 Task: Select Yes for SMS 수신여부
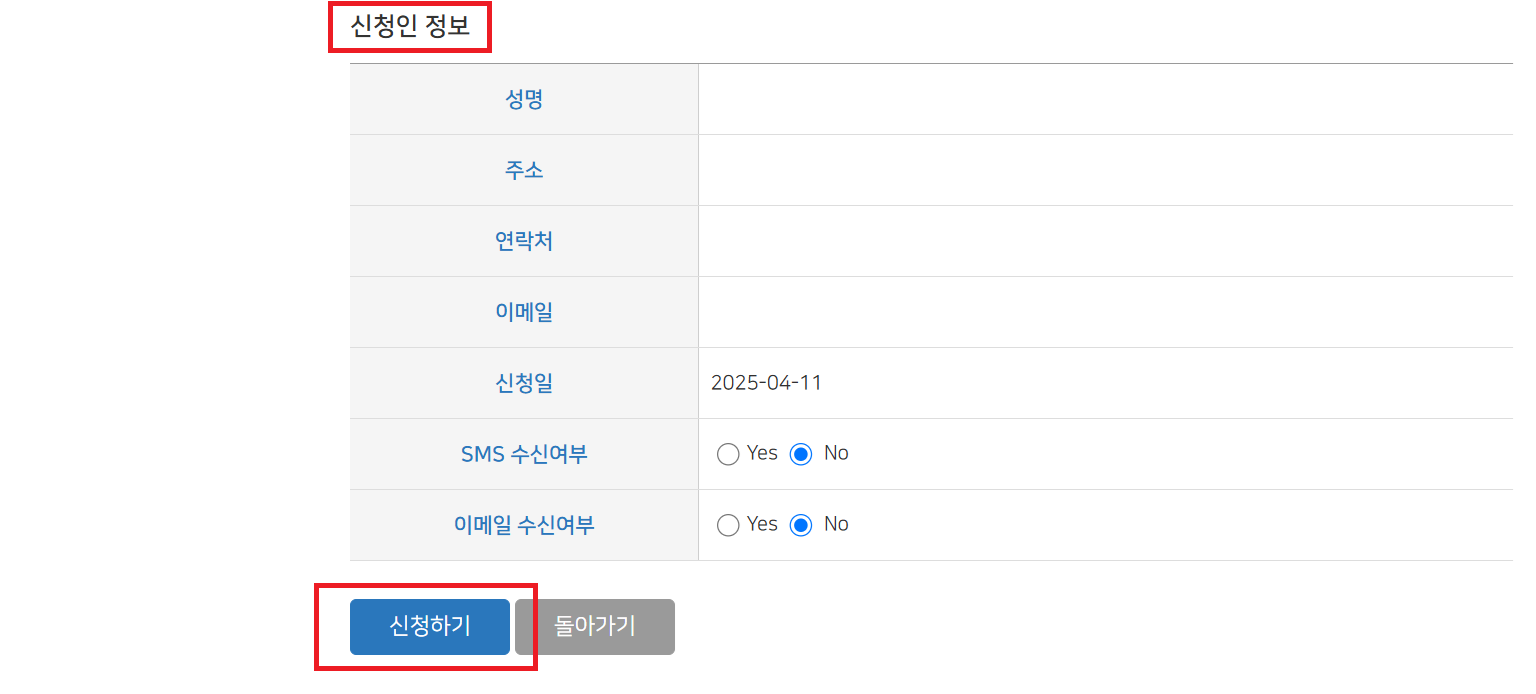[728, 453]
